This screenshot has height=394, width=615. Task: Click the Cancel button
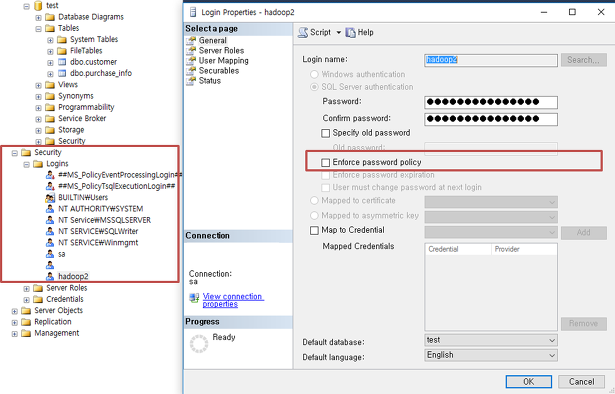pos(582,381)
